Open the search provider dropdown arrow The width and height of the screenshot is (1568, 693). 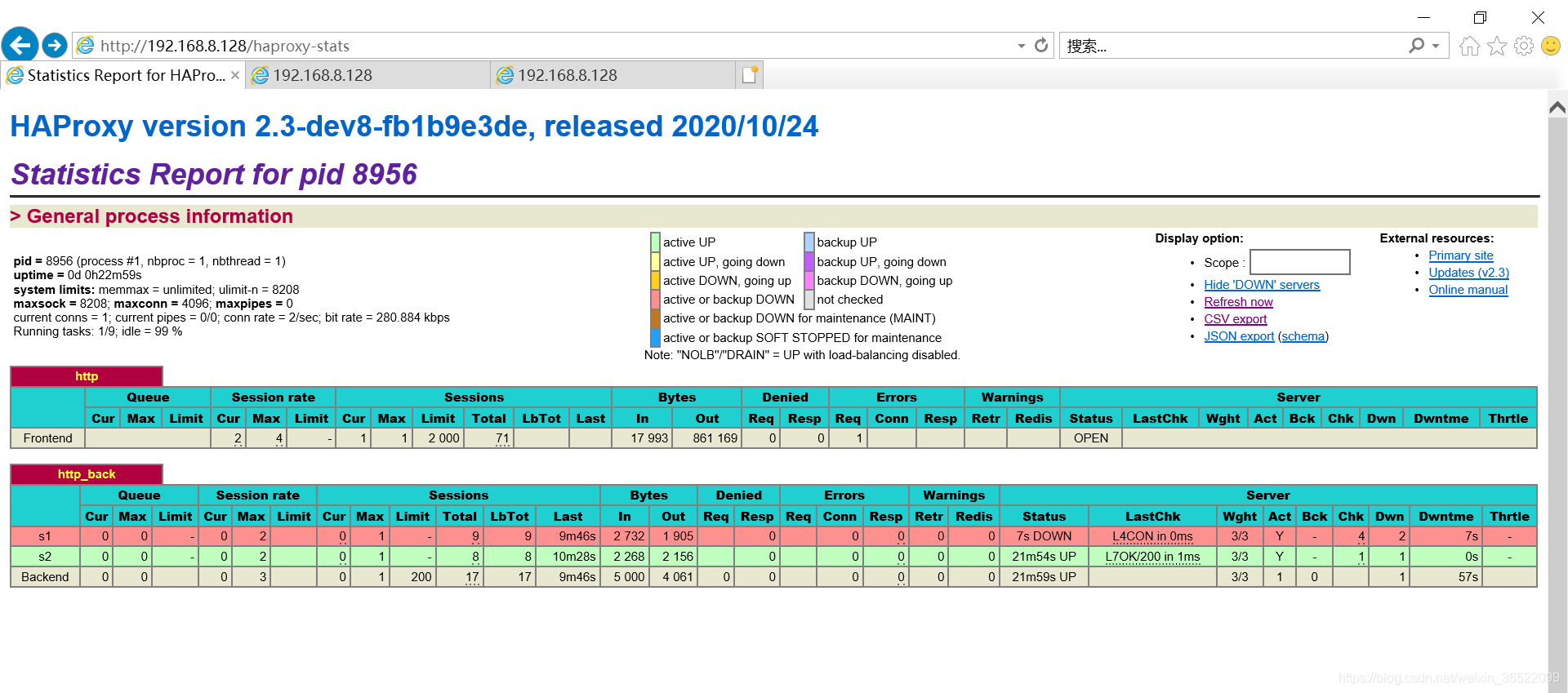click(1436, 46)
